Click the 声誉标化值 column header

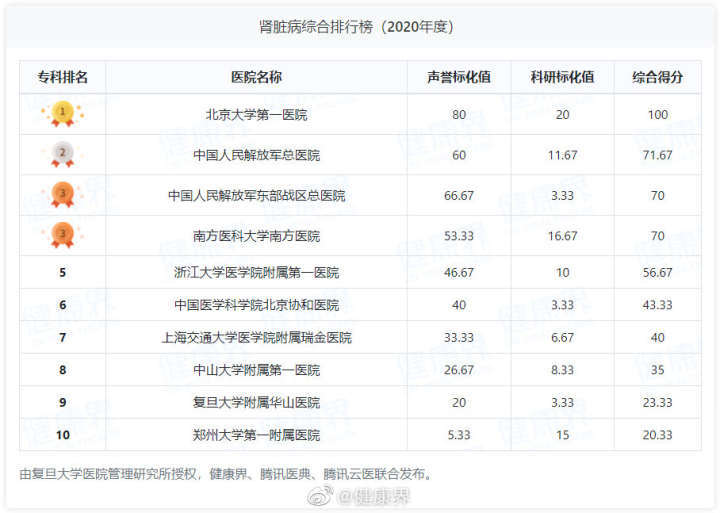pos(459,77)
